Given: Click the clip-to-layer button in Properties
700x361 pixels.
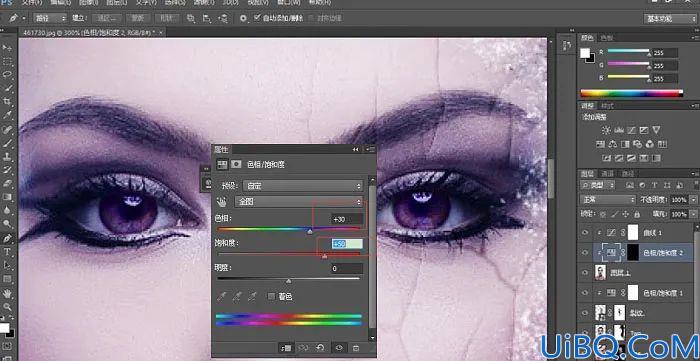Looking at the screenshot, I should click(287, 348).
